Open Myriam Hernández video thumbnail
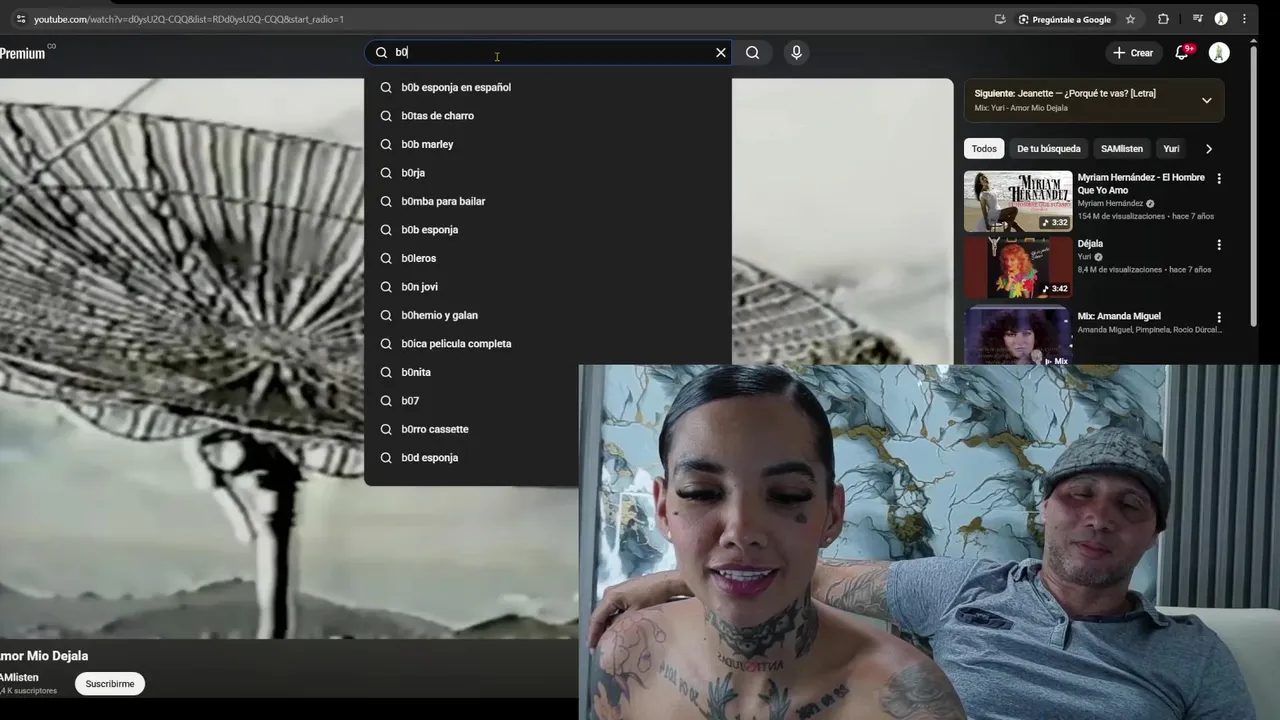The width and height of the screenshot is (1280, 720). pos(1018,201)
